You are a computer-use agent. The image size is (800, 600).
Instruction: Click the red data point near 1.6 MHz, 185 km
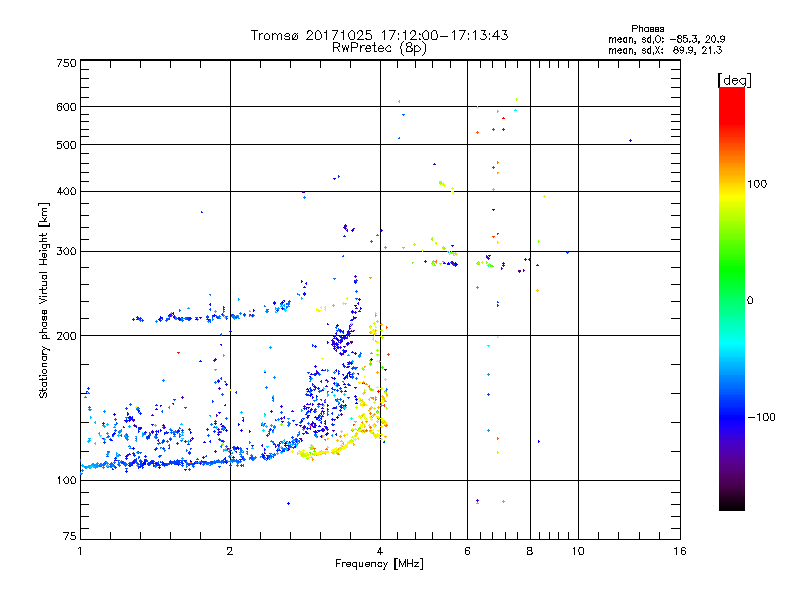178,353
